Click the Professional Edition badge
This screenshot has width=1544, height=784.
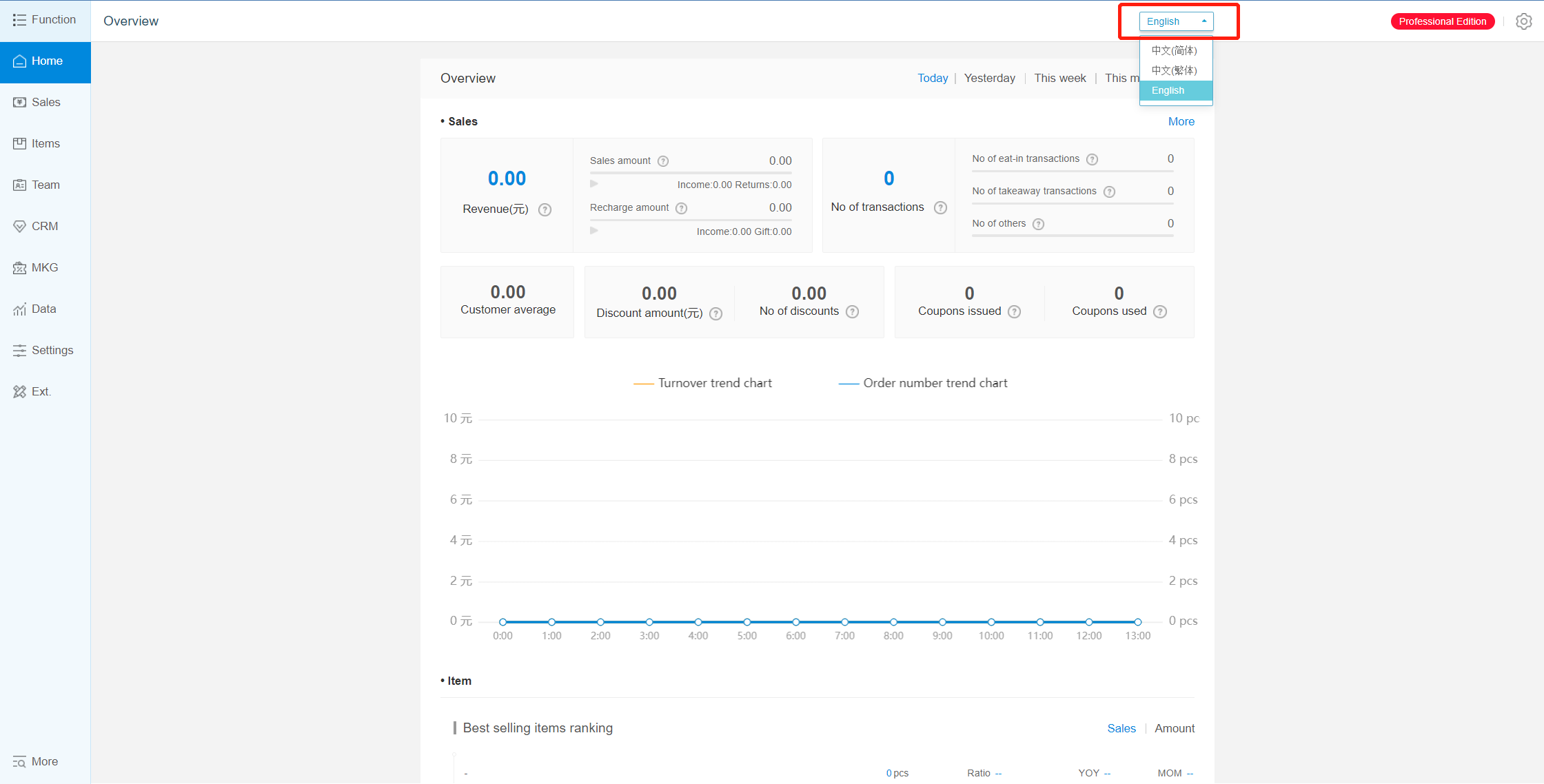click(x=1442, y=21)
